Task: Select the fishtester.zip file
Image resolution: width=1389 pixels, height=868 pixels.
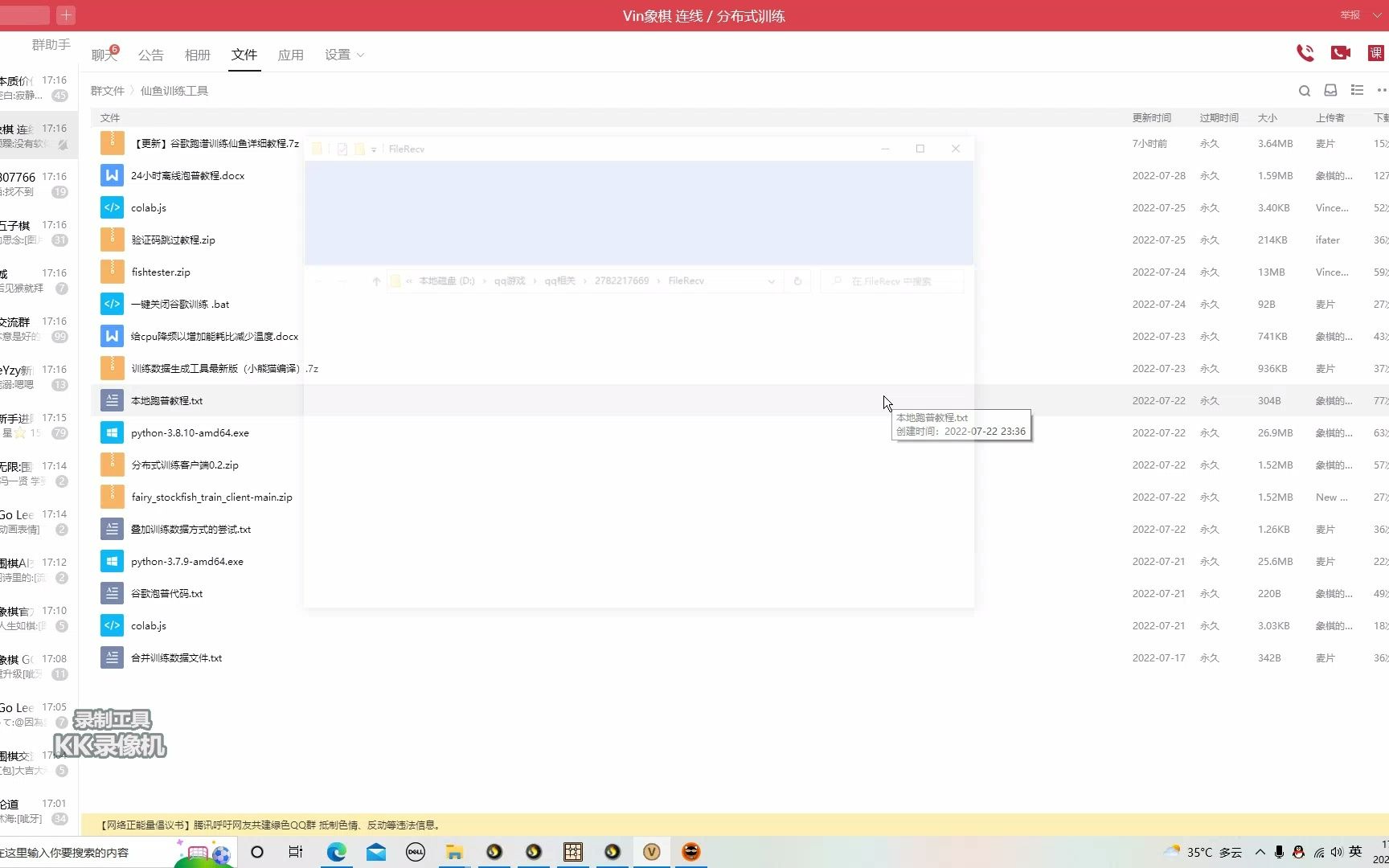Action: point(161,272)
